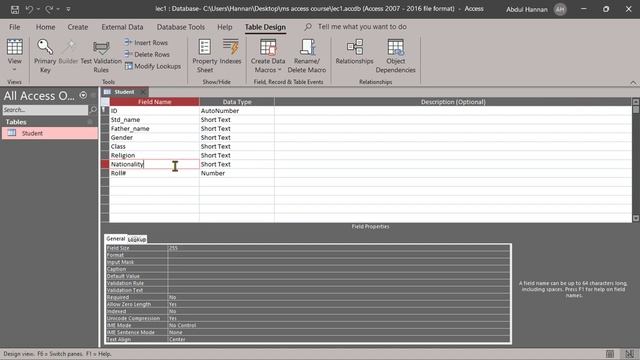Select the Table Design ribbon tab
Screen dimensions: 640x360
[x=265, y=27]
